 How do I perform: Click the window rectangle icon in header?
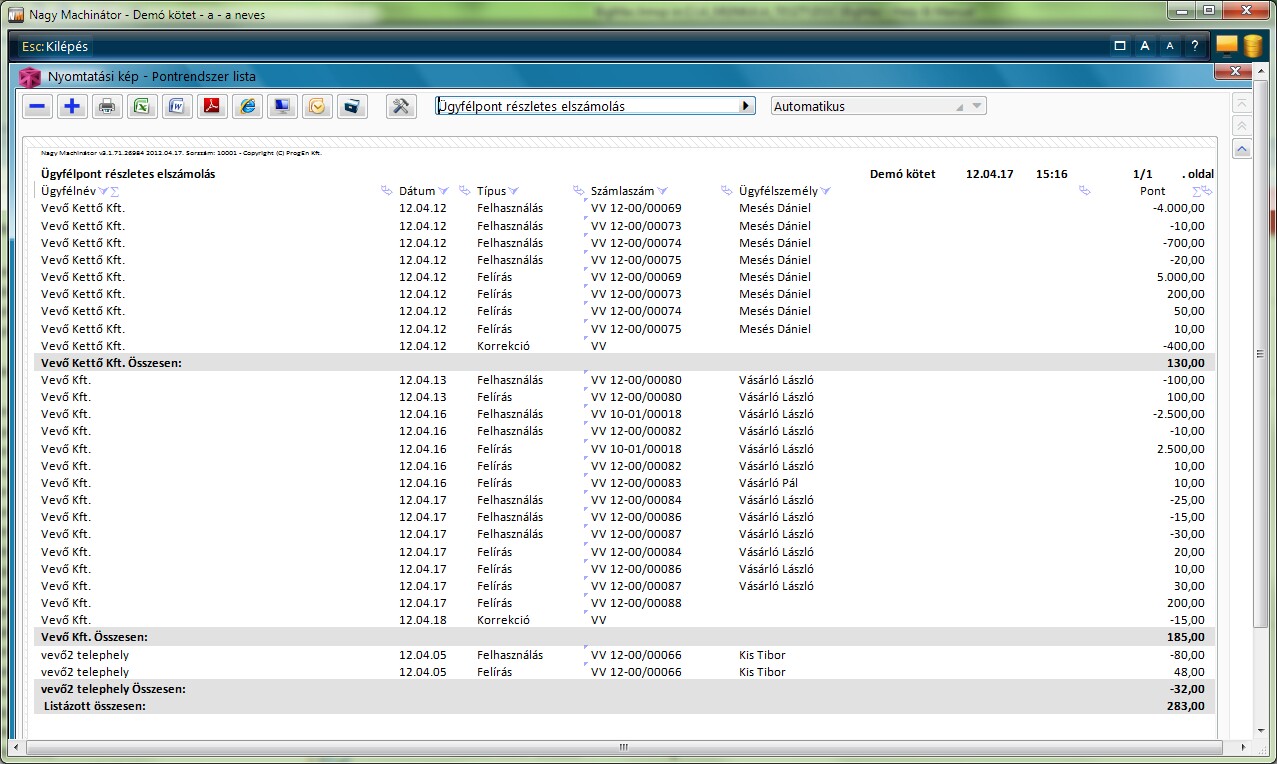(x=1120, y=46)
